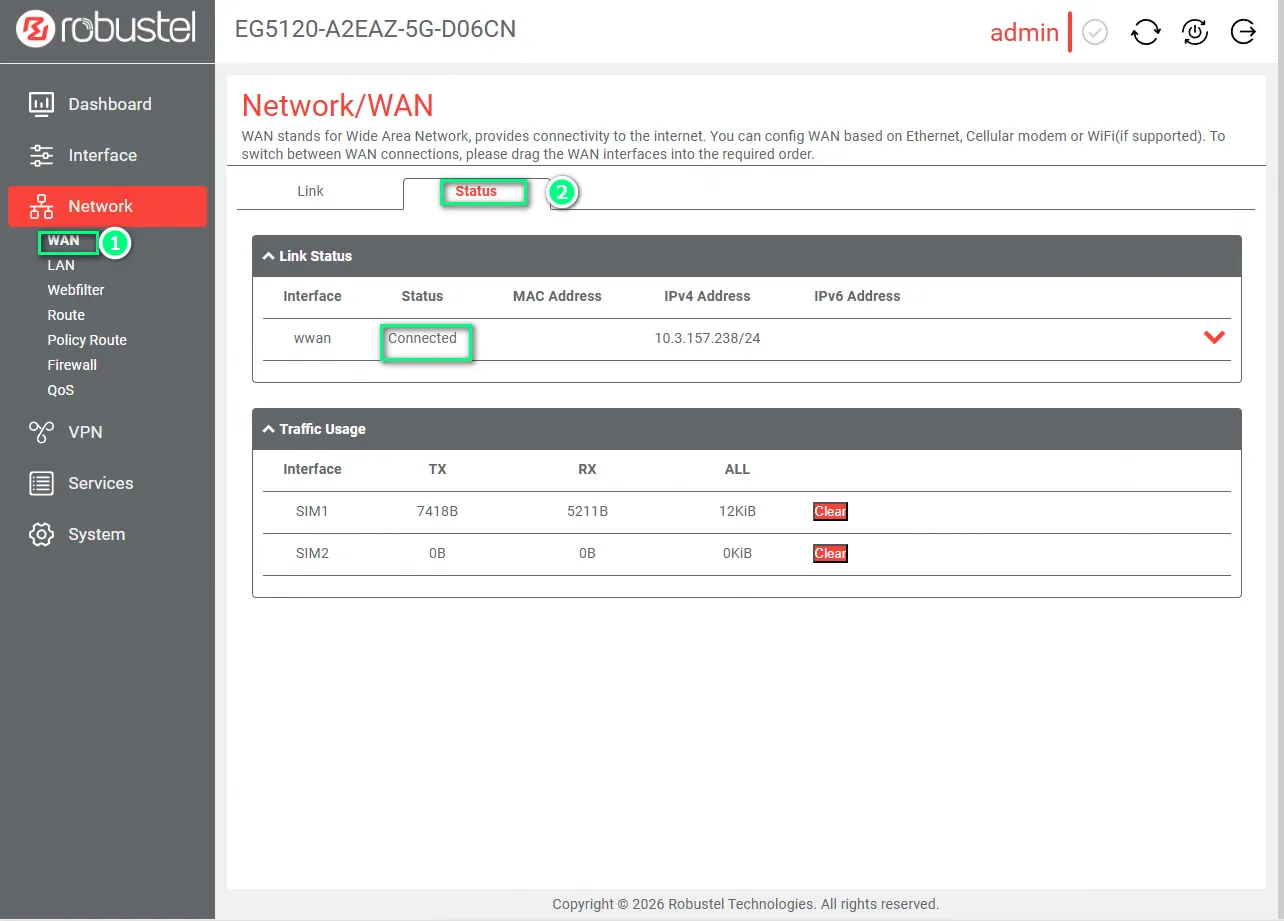Clear traffic usage for SIM2
1284x921 pixels.
click(x=830, y=554)
